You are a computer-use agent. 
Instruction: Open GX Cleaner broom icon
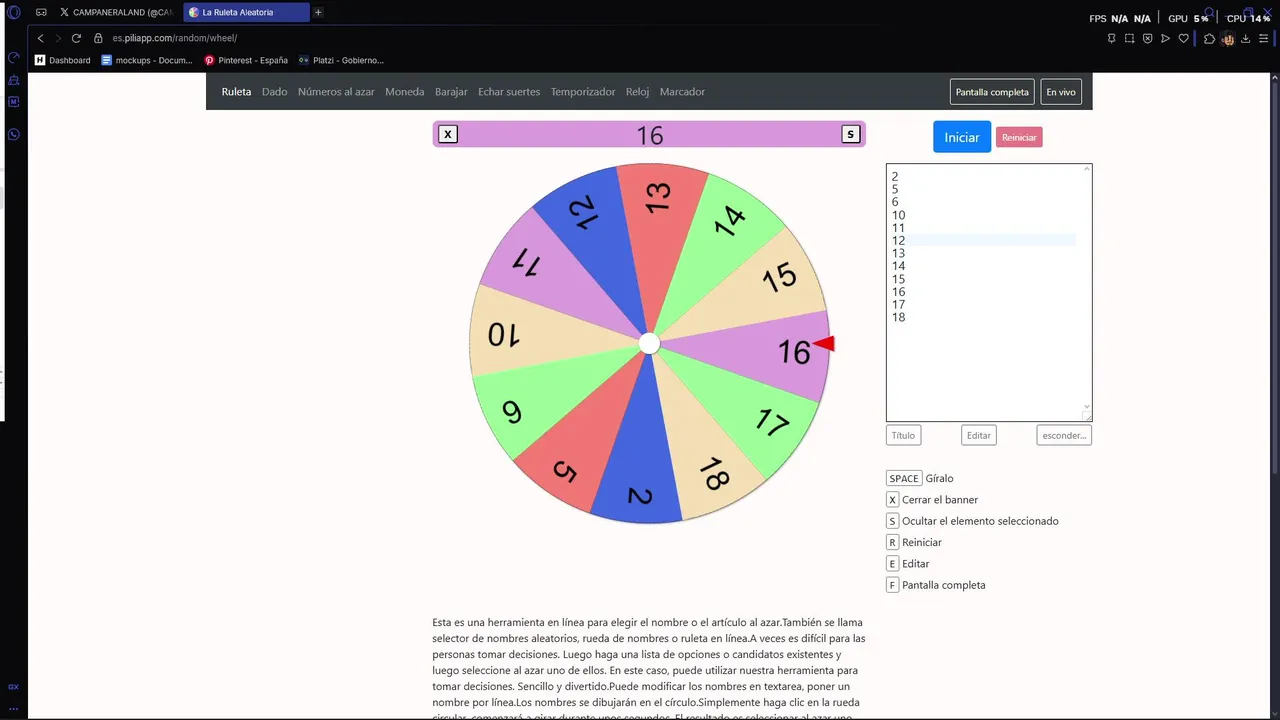click(14, 80)
